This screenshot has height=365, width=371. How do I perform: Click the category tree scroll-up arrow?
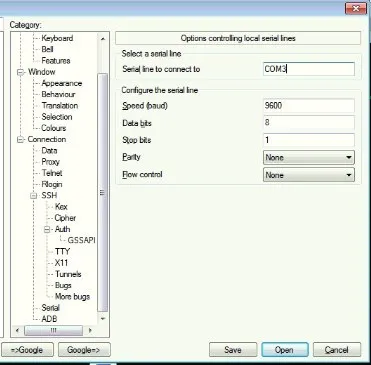coord(103,39)
